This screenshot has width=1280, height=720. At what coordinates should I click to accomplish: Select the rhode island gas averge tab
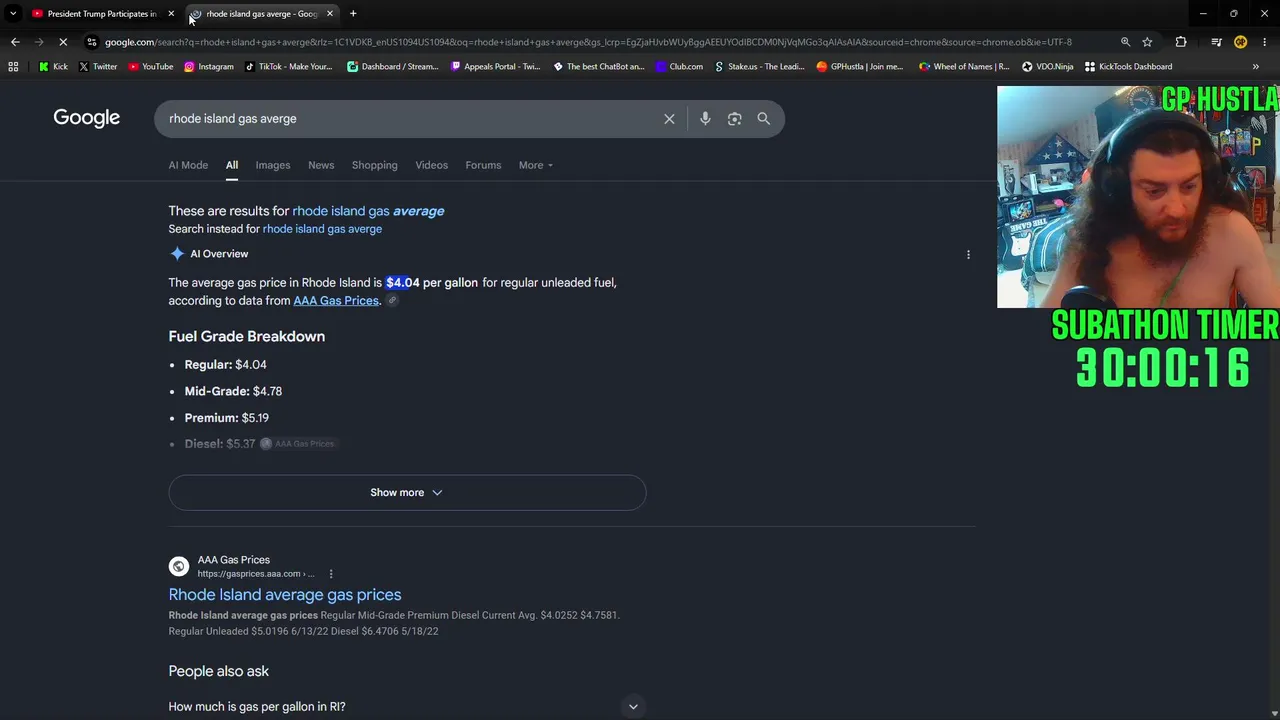pos(262,14)
